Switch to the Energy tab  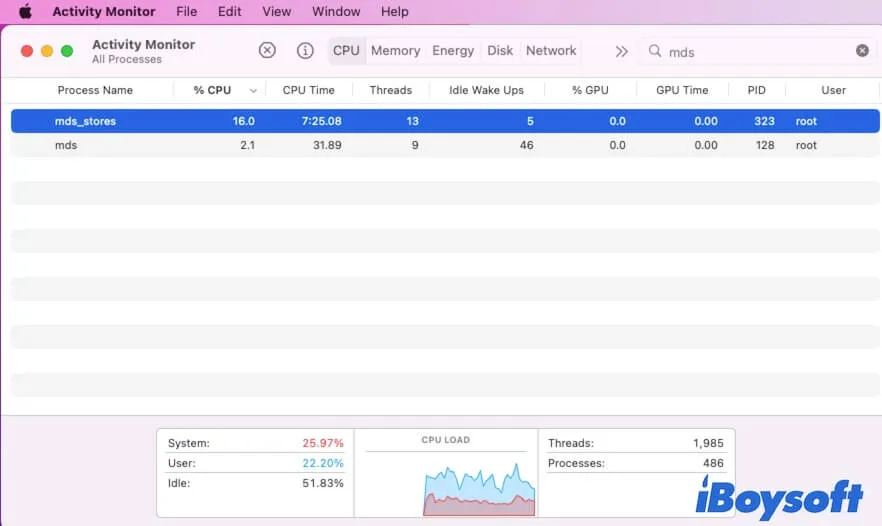453,51
